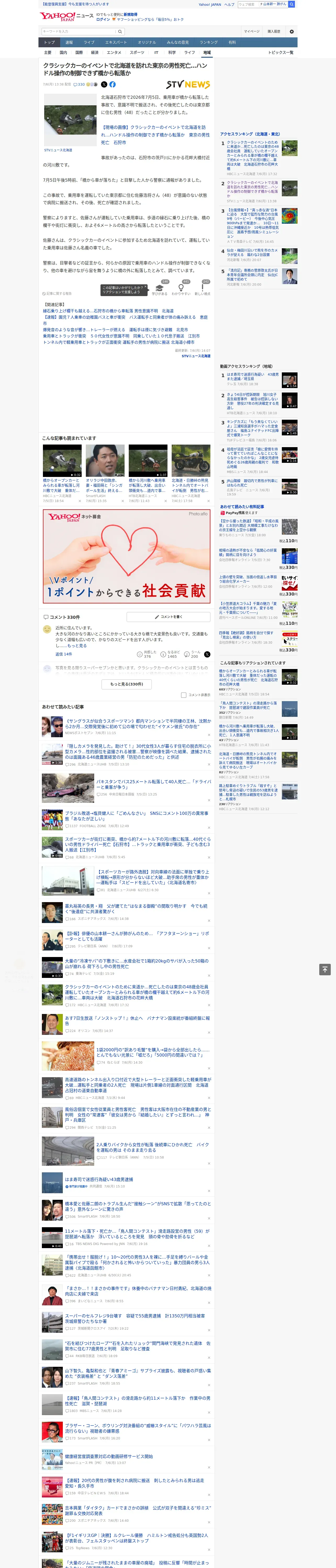Screen dimensions: 336x1568
Task: Open the エンタメ category tab
Action: pyautogui.click(x=114, y=53)
